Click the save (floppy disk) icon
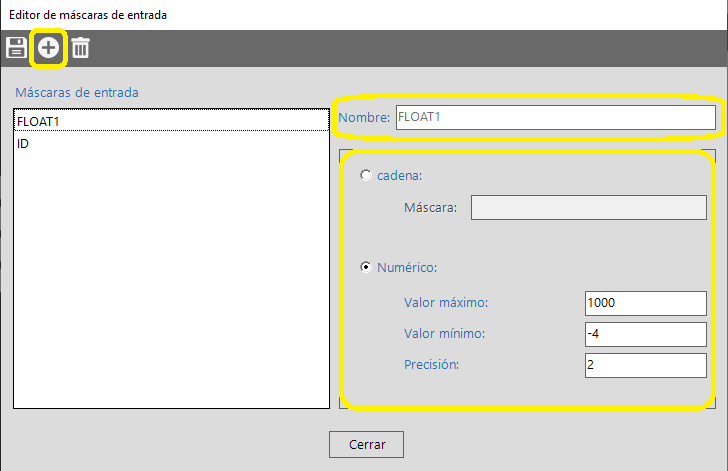The image size is (728, 471). tap(17, 47)
